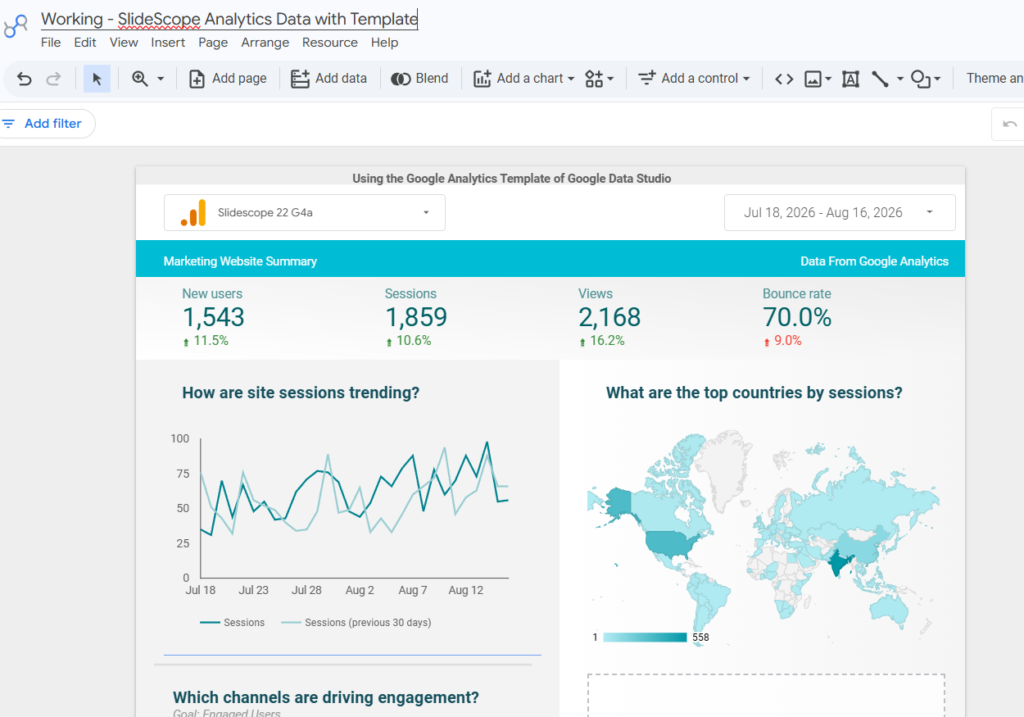This screenshot has width=1024, height=717.
Task: Click the URL embed code icon
Action: 784,79
